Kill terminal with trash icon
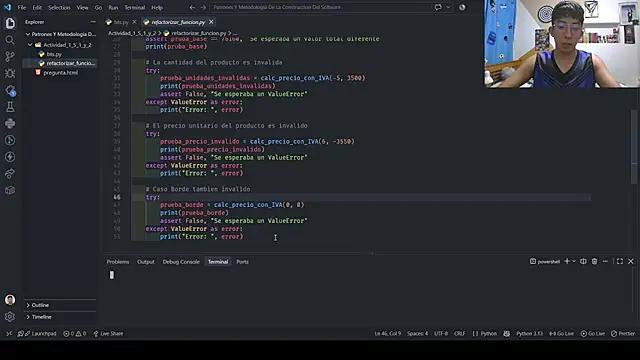This screenshot has width=640, height=360. point(594,262)
